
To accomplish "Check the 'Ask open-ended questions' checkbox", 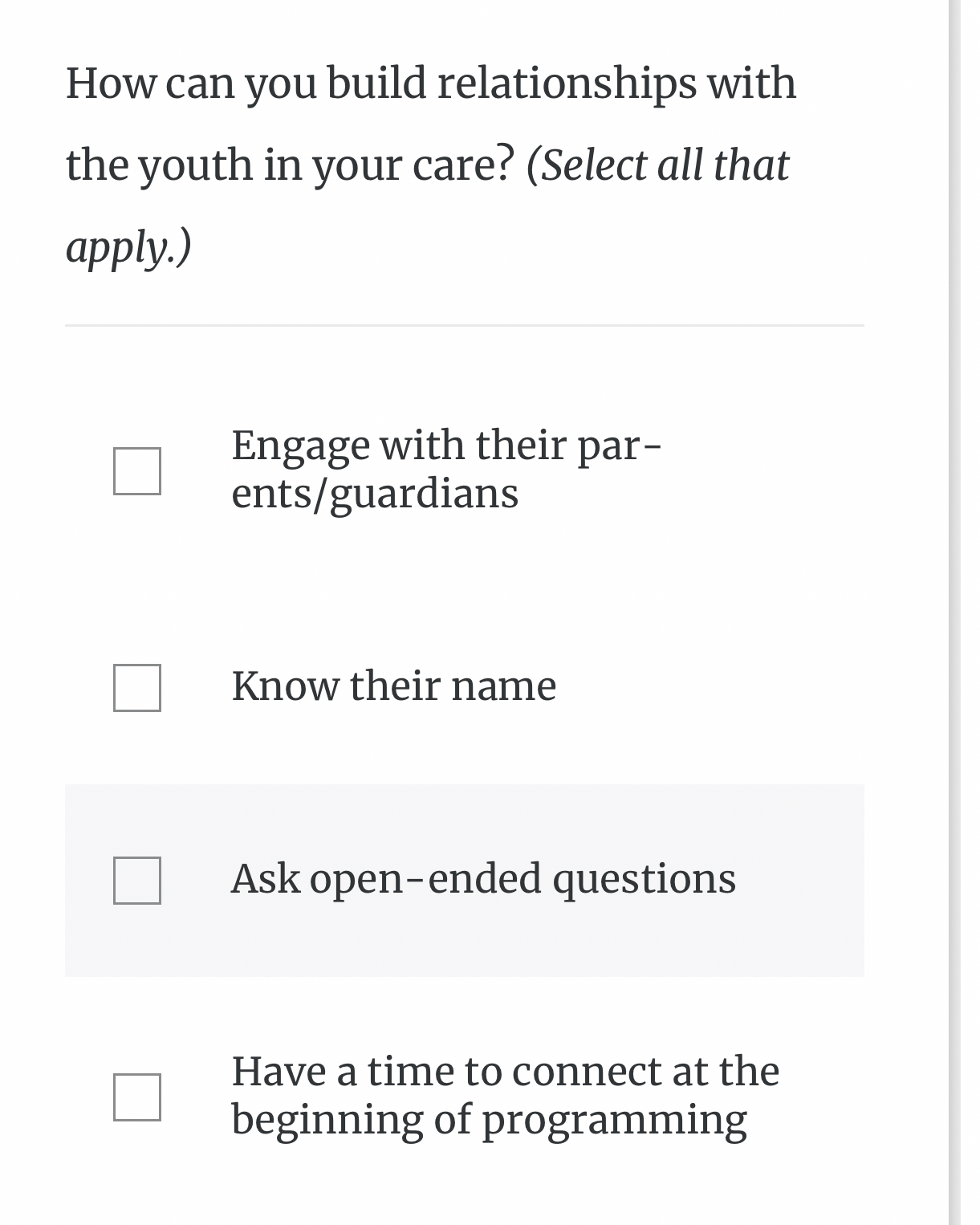I will point(137,880).
